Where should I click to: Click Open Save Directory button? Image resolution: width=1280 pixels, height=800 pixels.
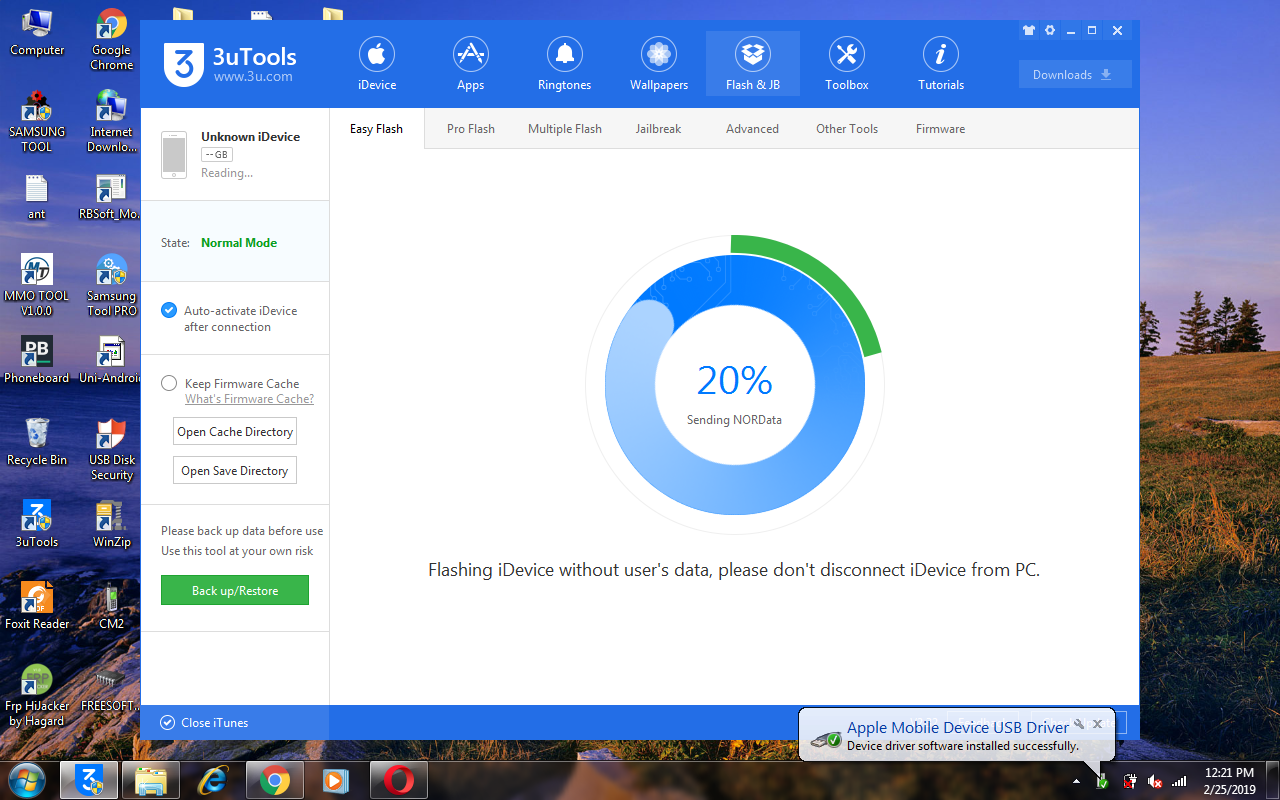pos(235,471)
